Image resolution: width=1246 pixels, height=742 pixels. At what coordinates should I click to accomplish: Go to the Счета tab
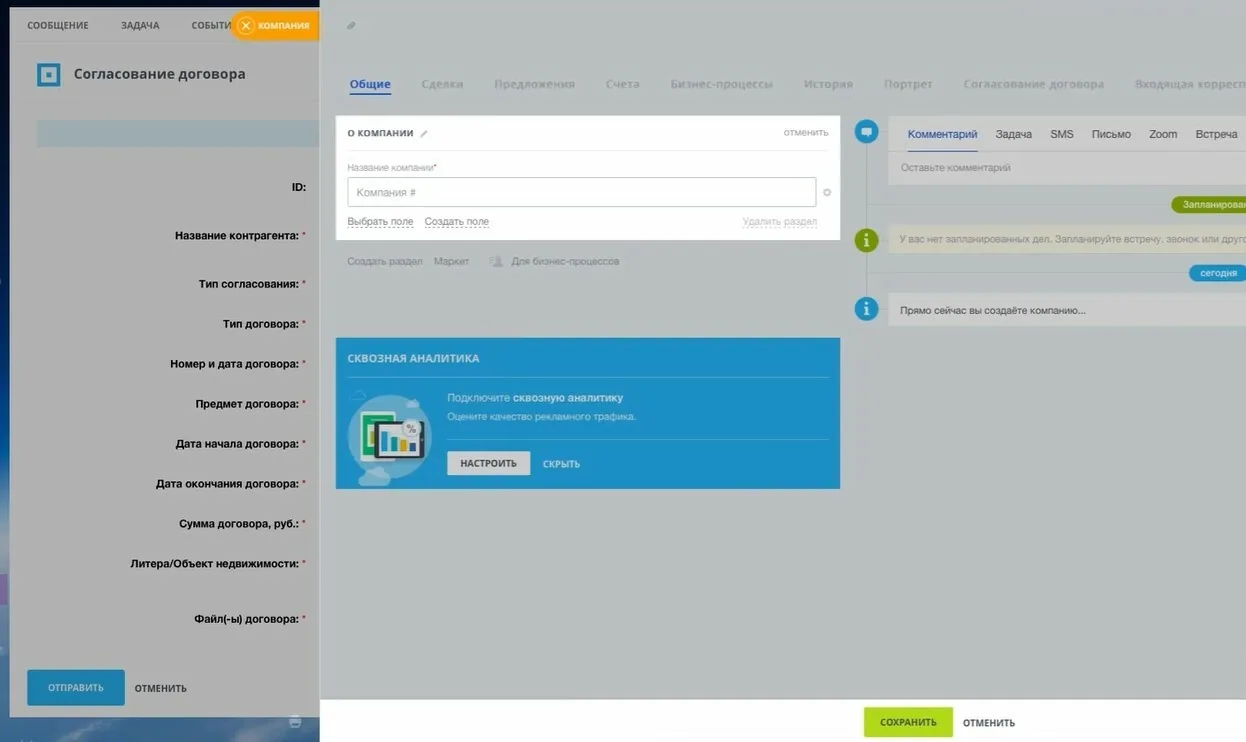point(622,84)
